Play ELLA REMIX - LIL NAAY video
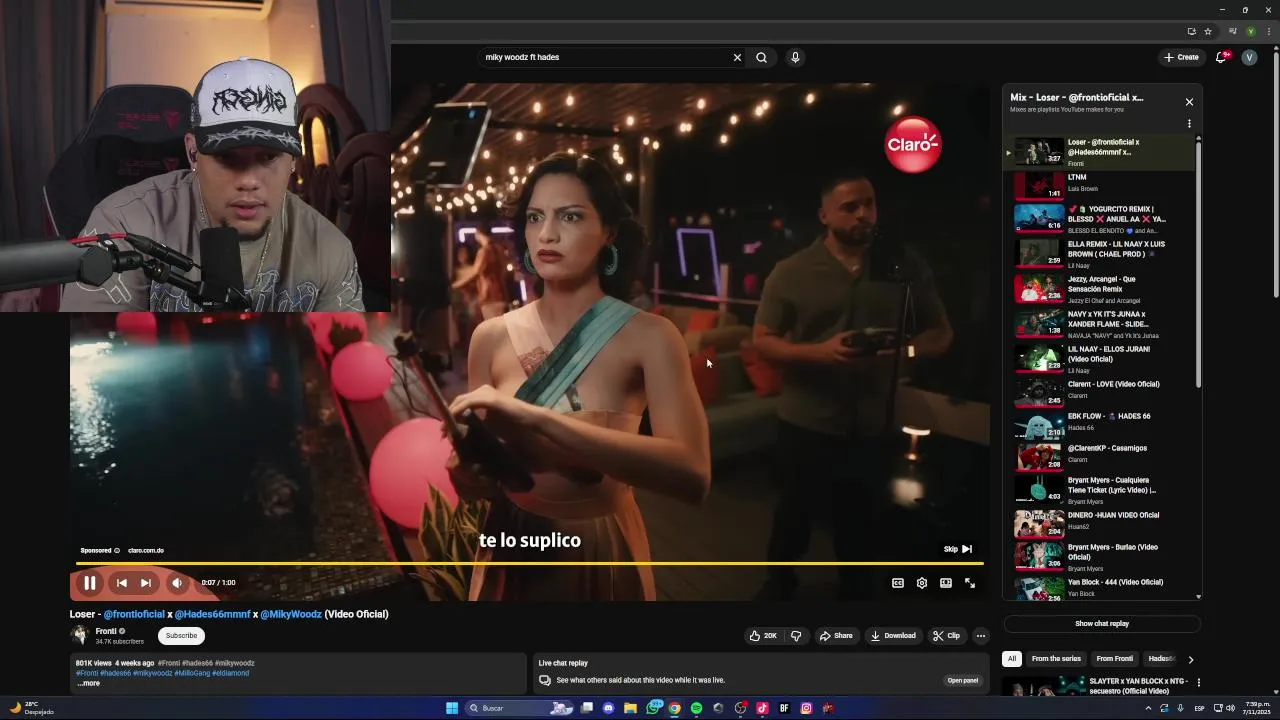Screen dimensions: 1280x720 [x=1099, y=254]
